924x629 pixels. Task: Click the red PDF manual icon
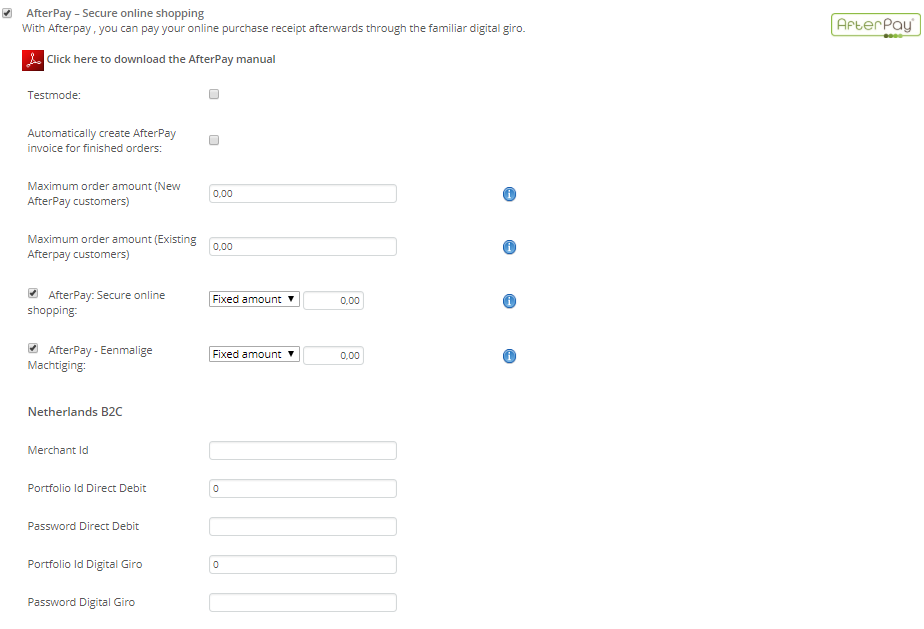coord(32,60)
